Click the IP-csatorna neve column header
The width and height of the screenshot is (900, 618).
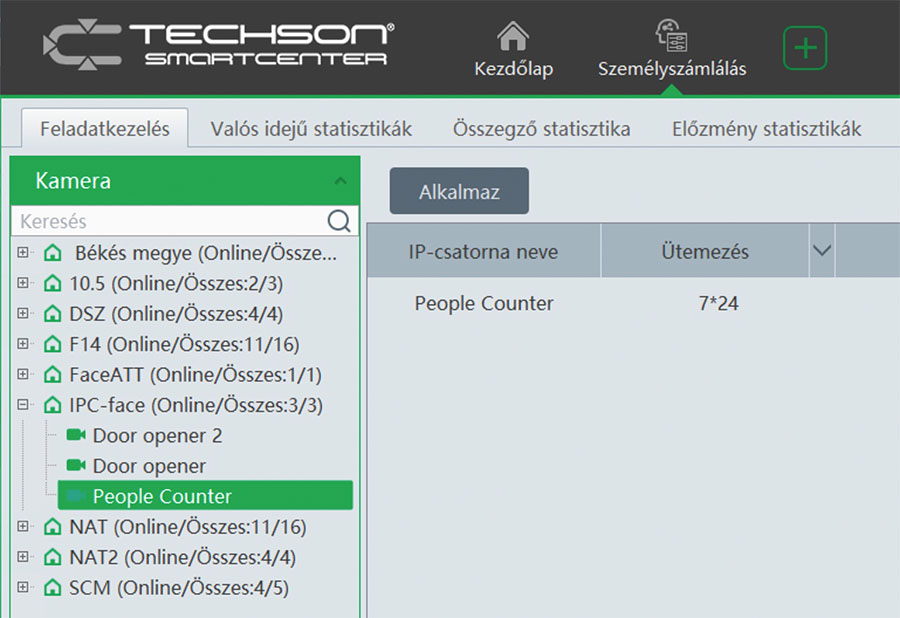(x=483, y=251)
